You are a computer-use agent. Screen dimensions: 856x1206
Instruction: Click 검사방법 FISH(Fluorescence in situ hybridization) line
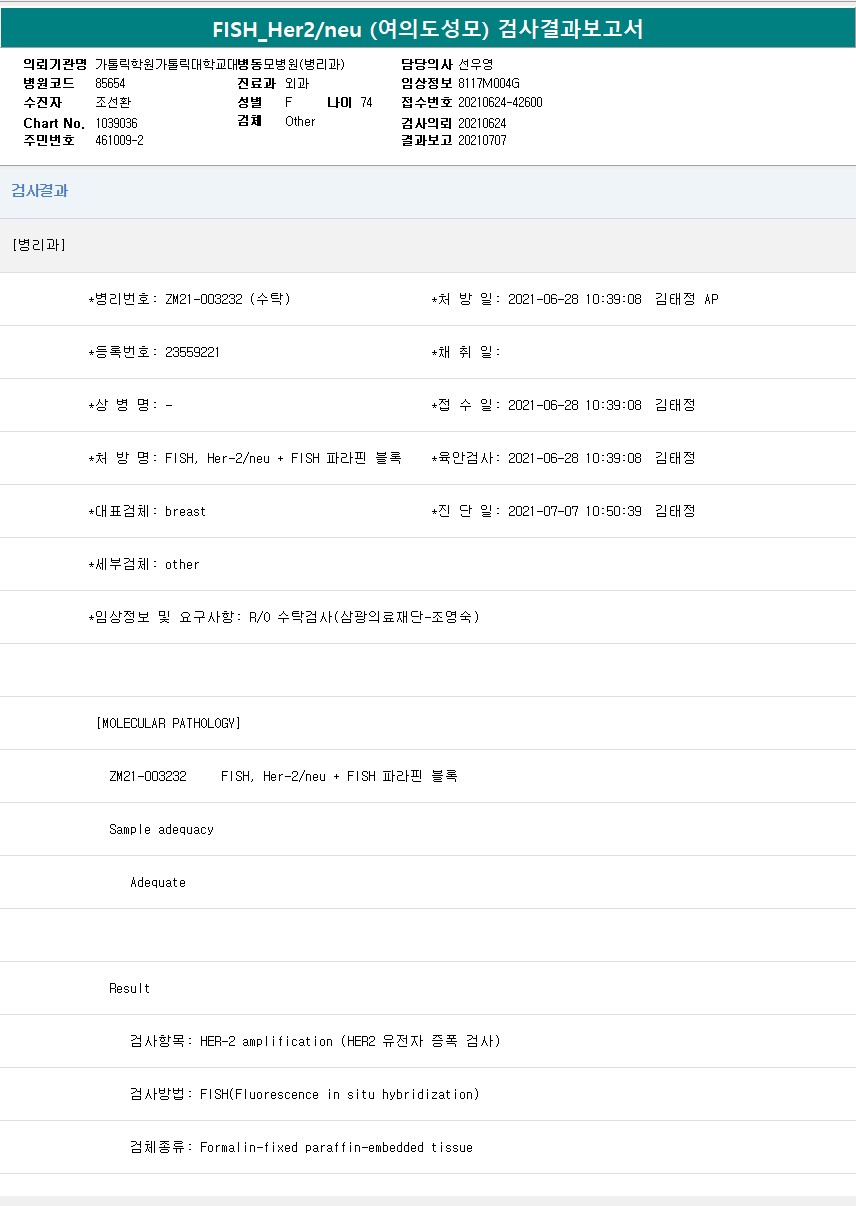click(305, 1094)
